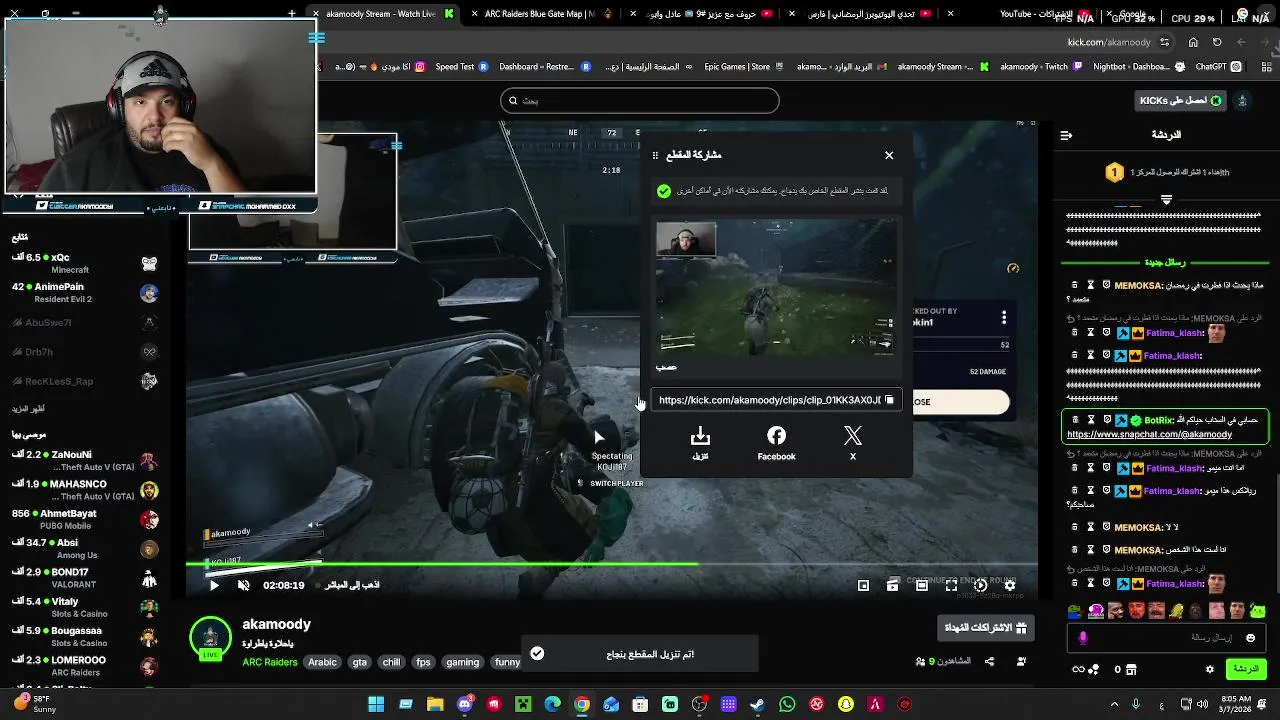Copy the clip URL with copy icon
The width and height of the screenshot is (1280, 720).
[x=889, y=400]
